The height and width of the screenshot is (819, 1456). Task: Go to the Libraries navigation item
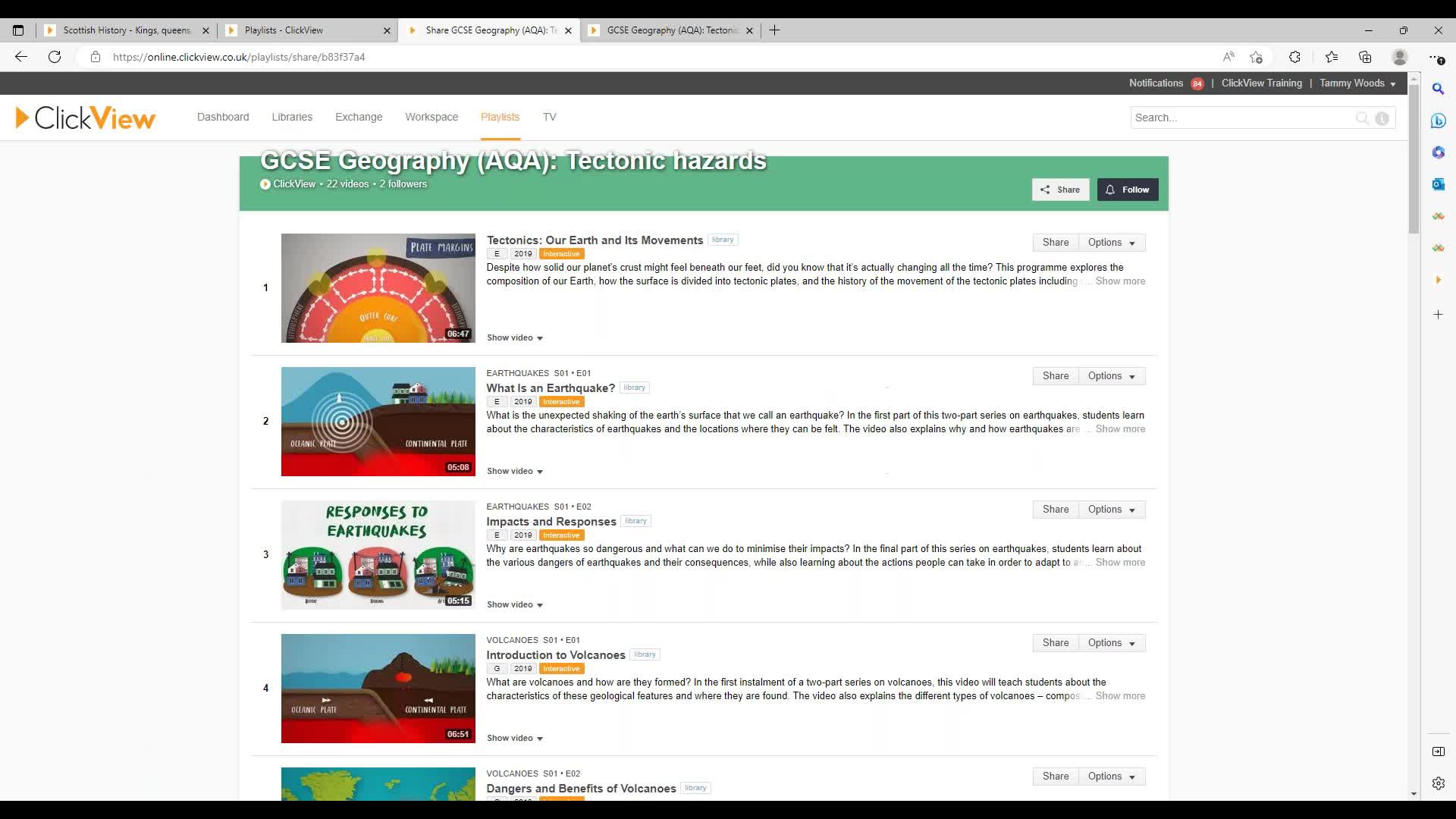click(292, 117)
